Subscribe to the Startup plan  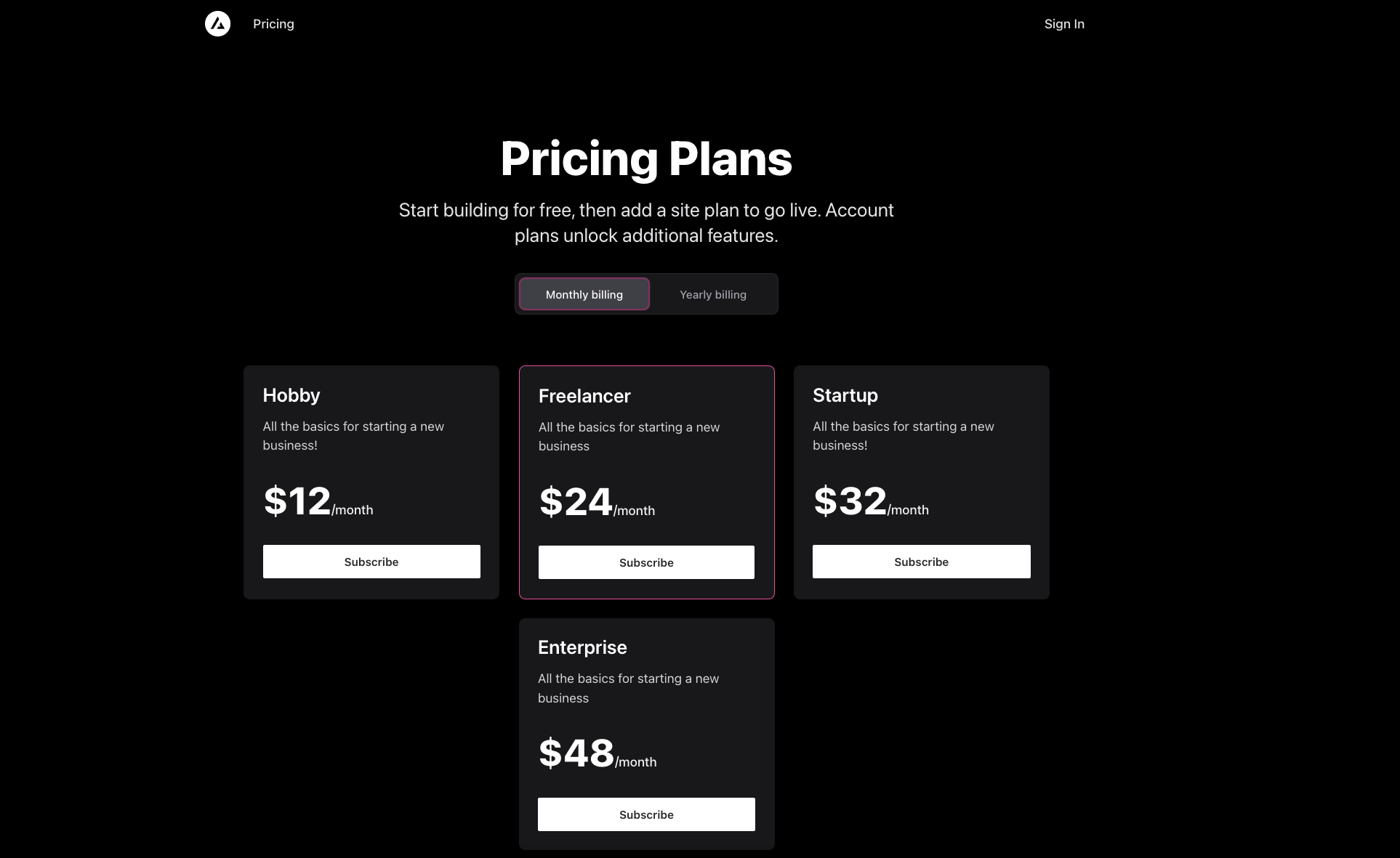tap(922, 562)
